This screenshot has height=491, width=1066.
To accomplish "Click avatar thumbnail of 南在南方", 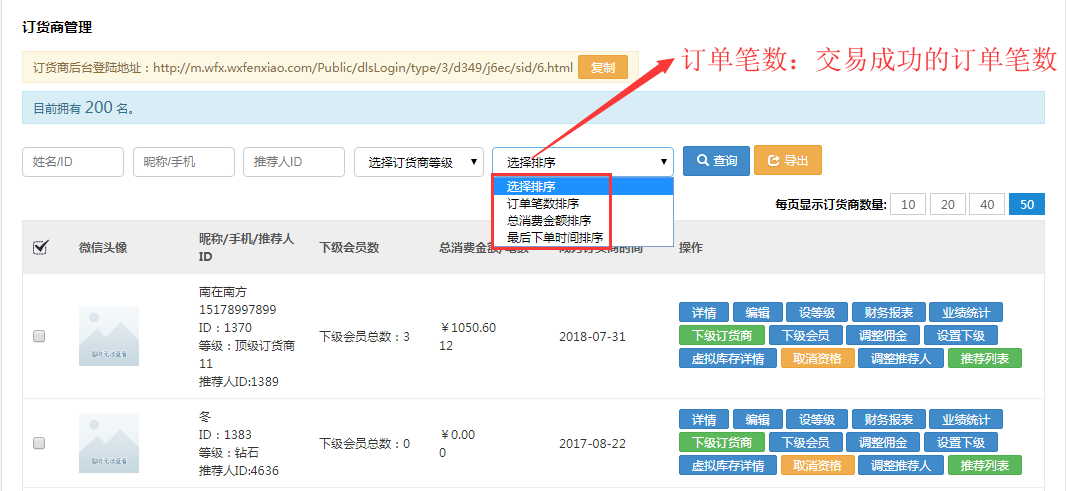I will pyautogui.click(x=109, y=336).
